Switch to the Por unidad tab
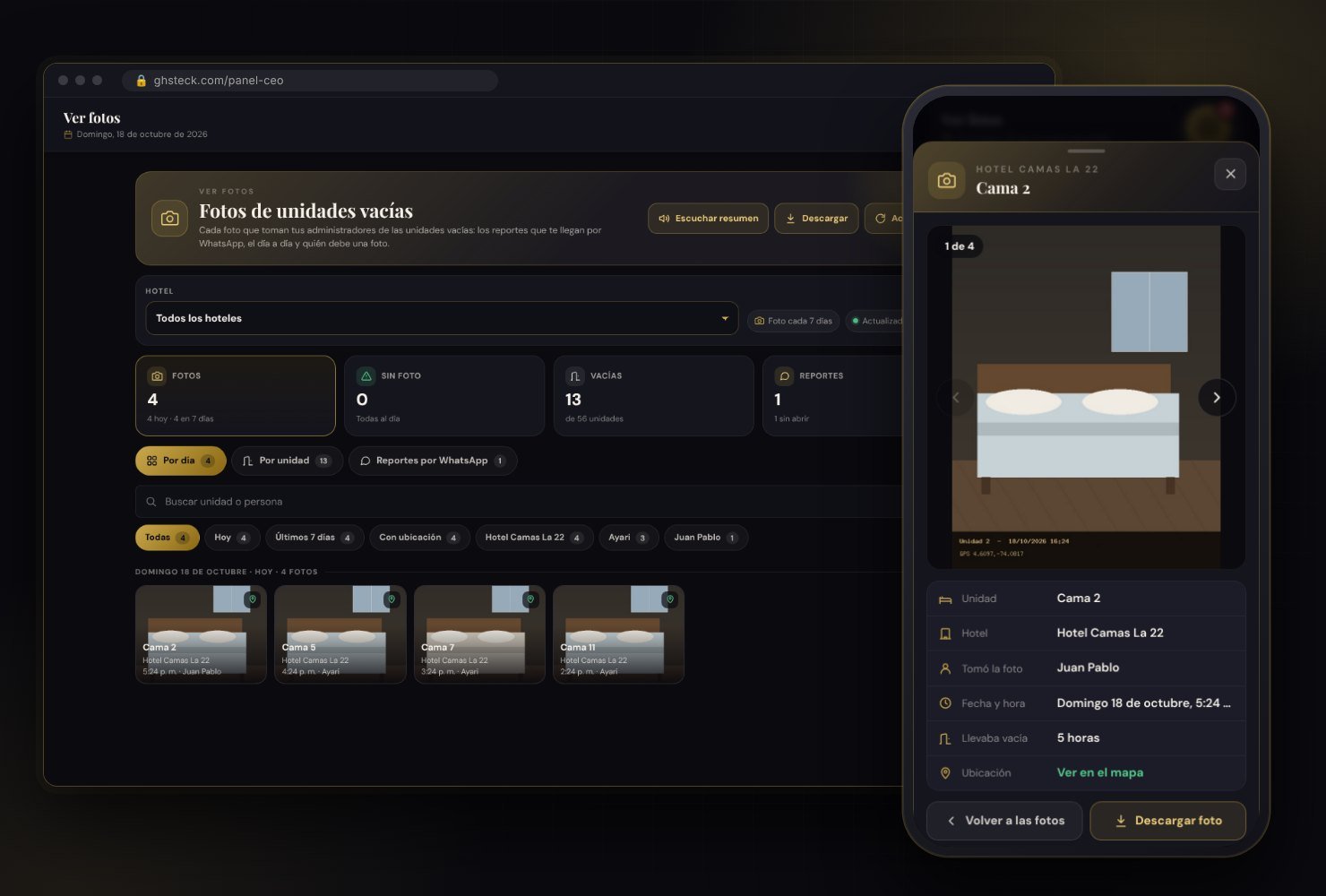1326x896 pixels. [x=287, y=461]
